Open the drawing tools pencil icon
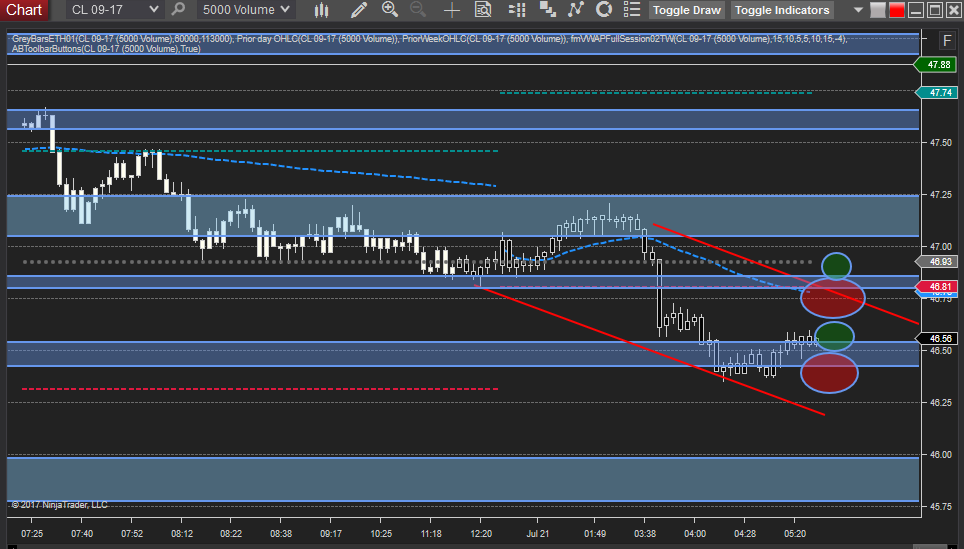964x549 pixels. tap(358, 10)
